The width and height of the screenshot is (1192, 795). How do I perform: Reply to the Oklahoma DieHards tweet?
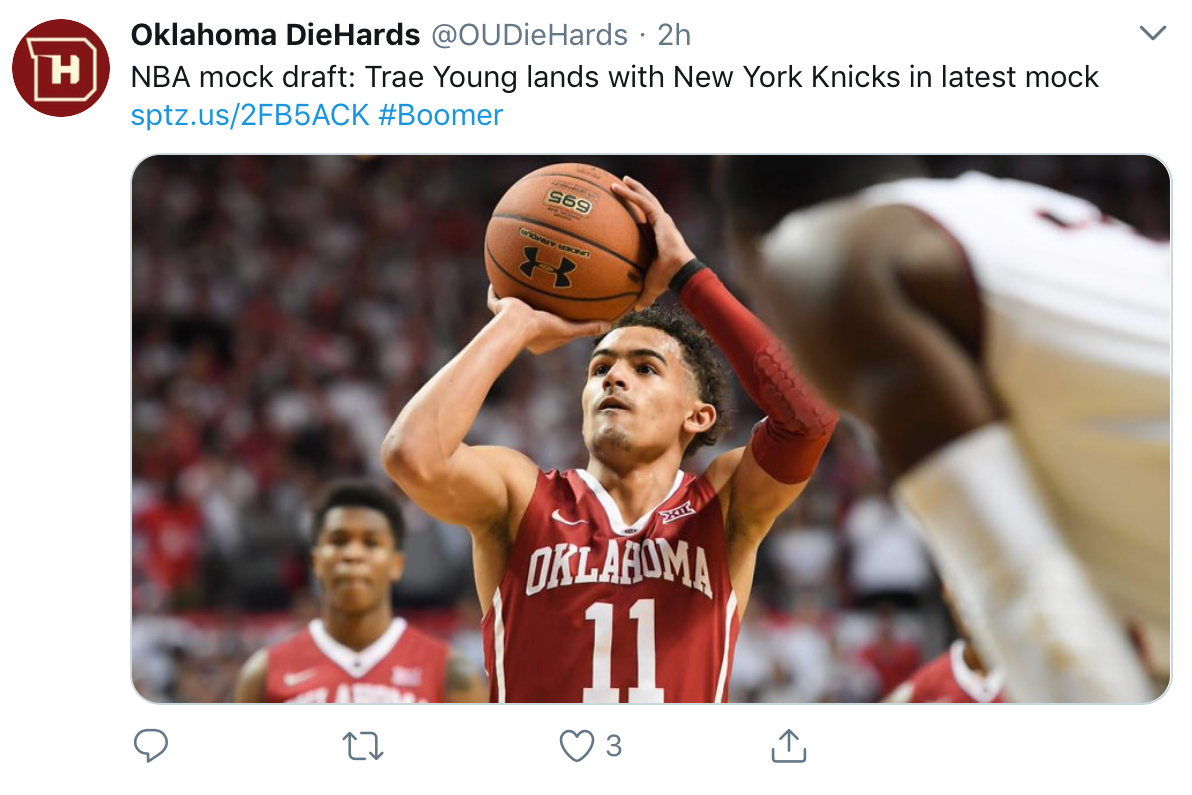click(150, 745)
